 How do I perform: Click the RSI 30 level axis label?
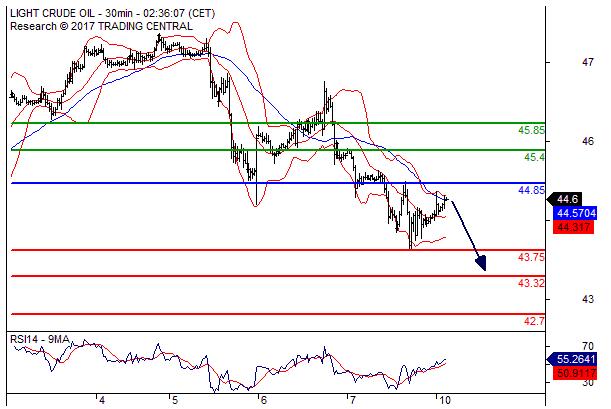pyautogui.click(x=588, y=383)
